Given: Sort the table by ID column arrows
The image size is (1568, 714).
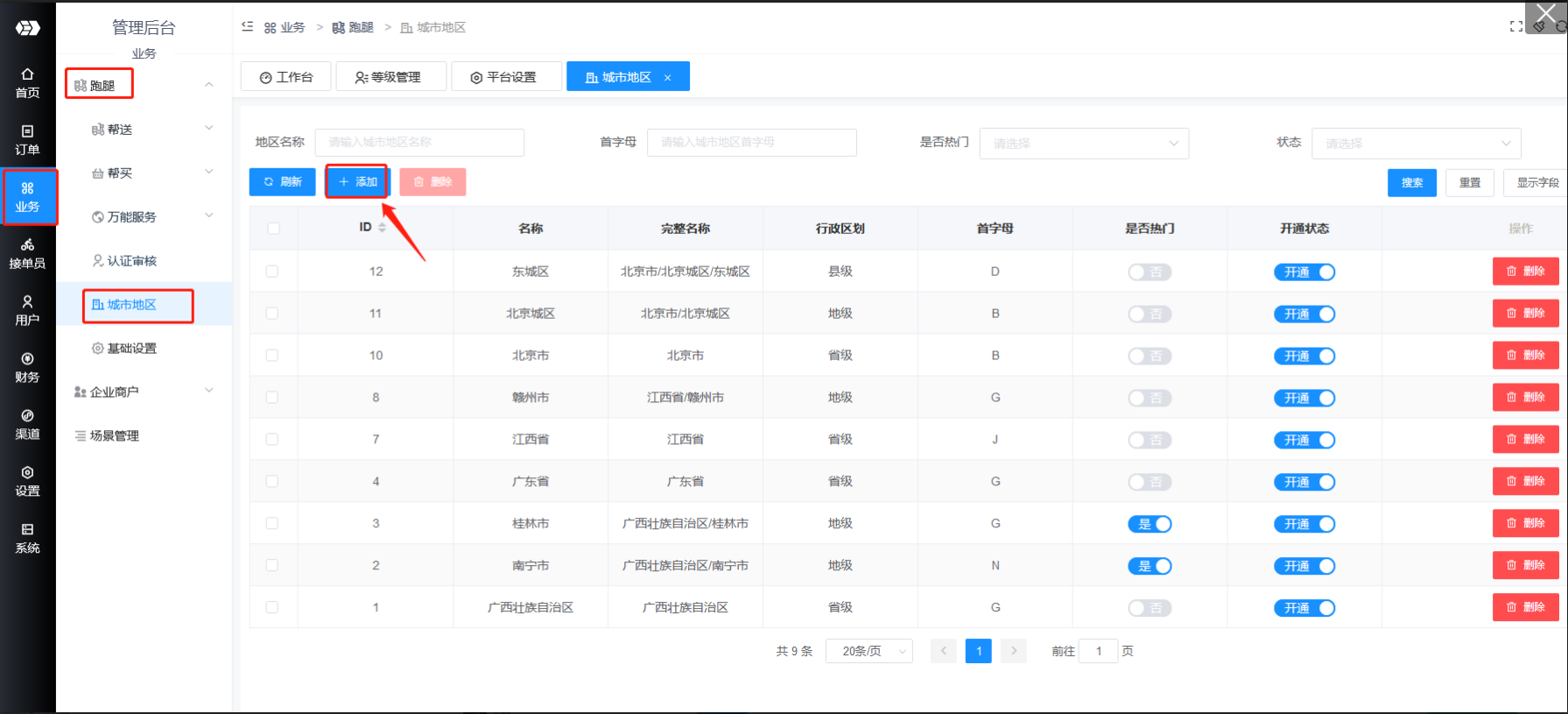Looking at the screenshot, I should tap(382, 228).
